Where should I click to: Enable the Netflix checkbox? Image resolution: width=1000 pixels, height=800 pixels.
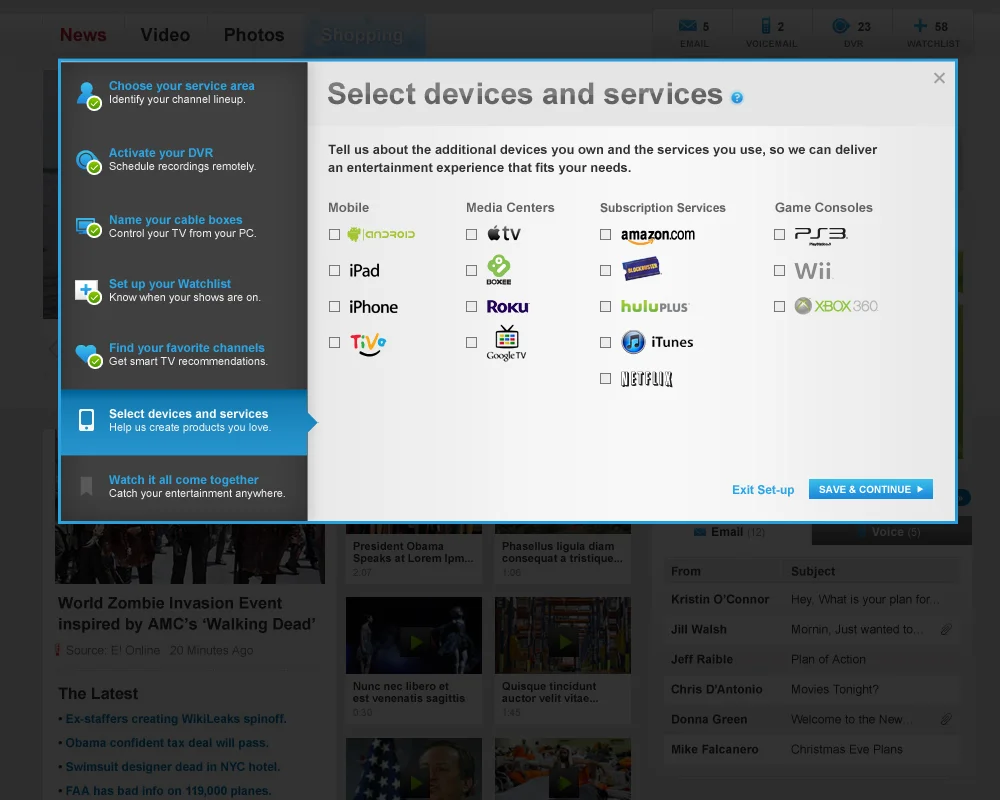point(605,379)
